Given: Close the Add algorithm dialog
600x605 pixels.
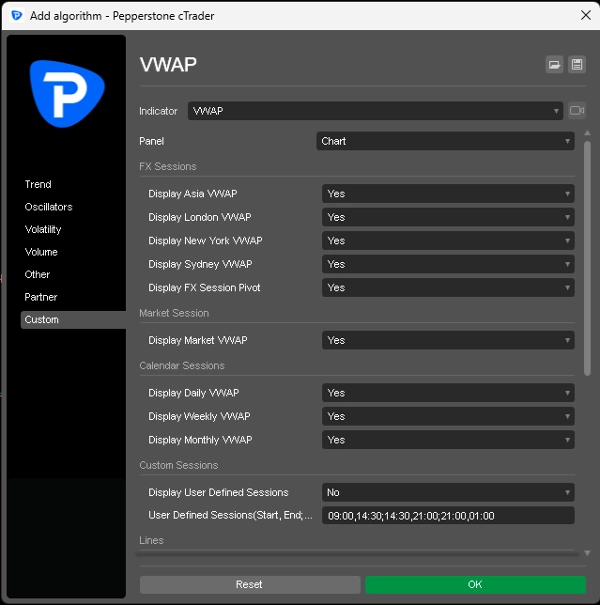Looking at the screenshot, I should click(586, 15).
